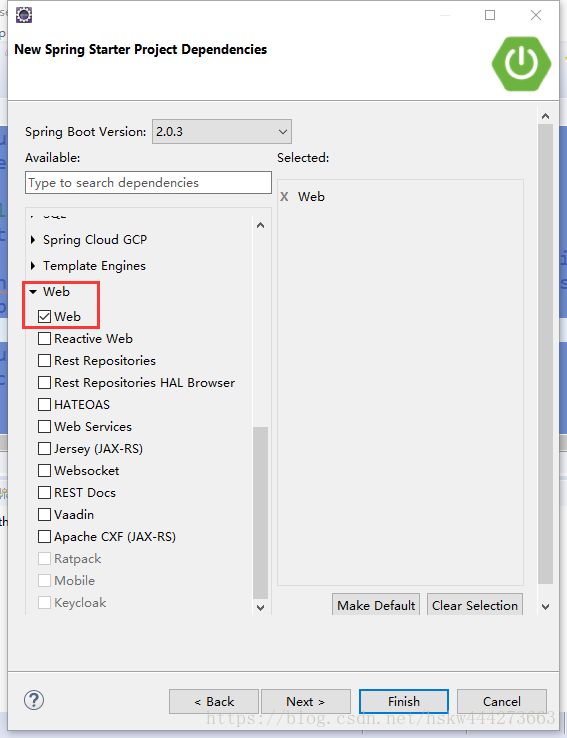Close the dialog window

[x=536, y=15]
